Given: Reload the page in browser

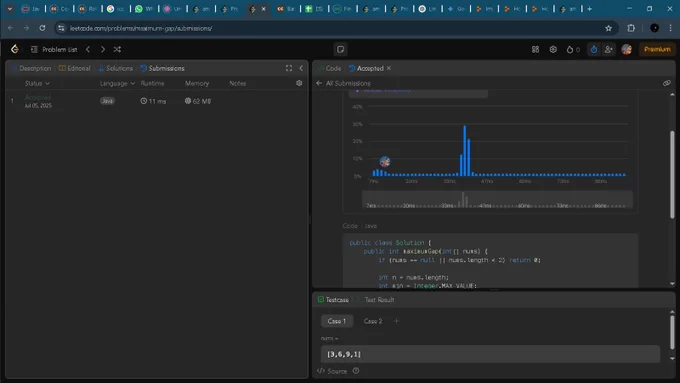Looking at the screenshot, I should [42, 28].
